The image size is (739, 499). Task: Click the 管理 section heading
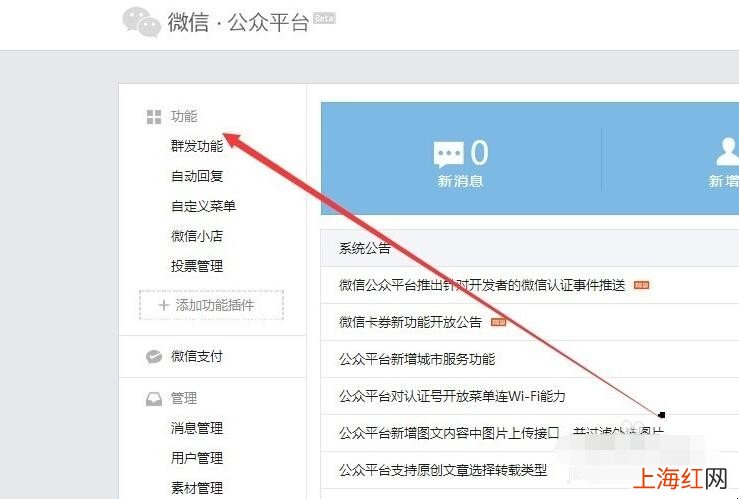pos(184,399)
